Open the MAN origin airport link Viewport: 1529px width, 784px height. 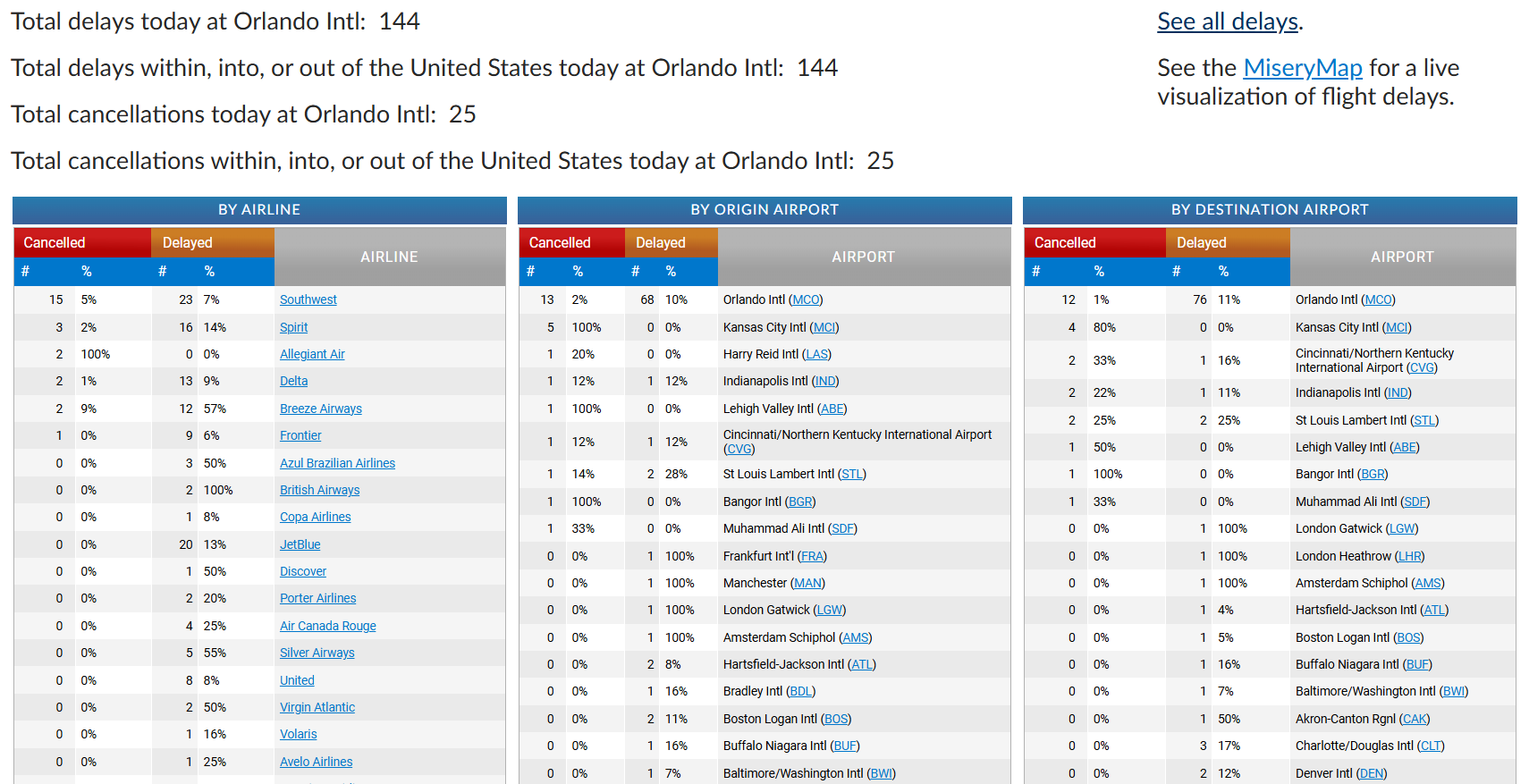click(808, 583)
